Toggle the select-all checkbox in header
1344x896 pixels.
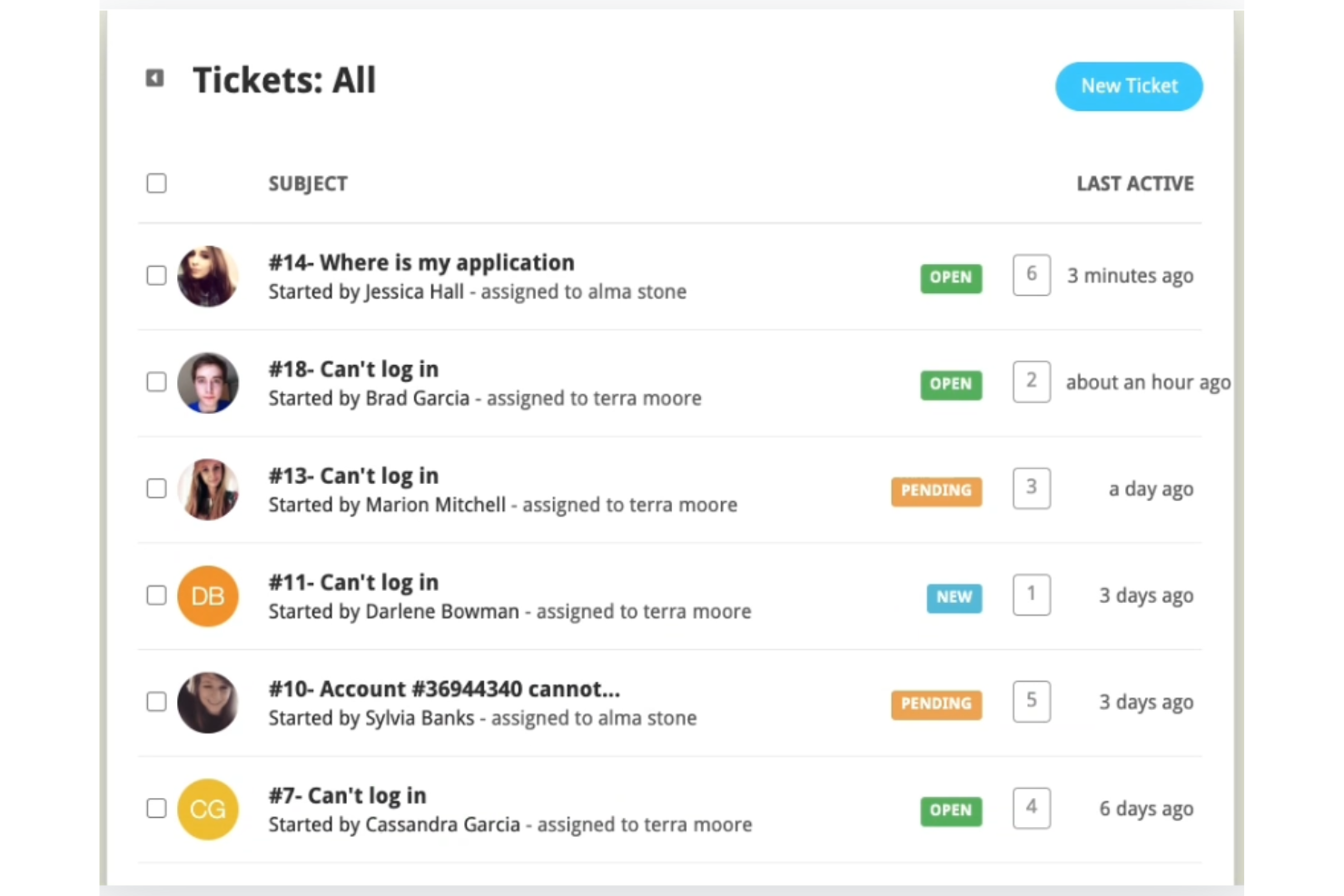[155, 182]
